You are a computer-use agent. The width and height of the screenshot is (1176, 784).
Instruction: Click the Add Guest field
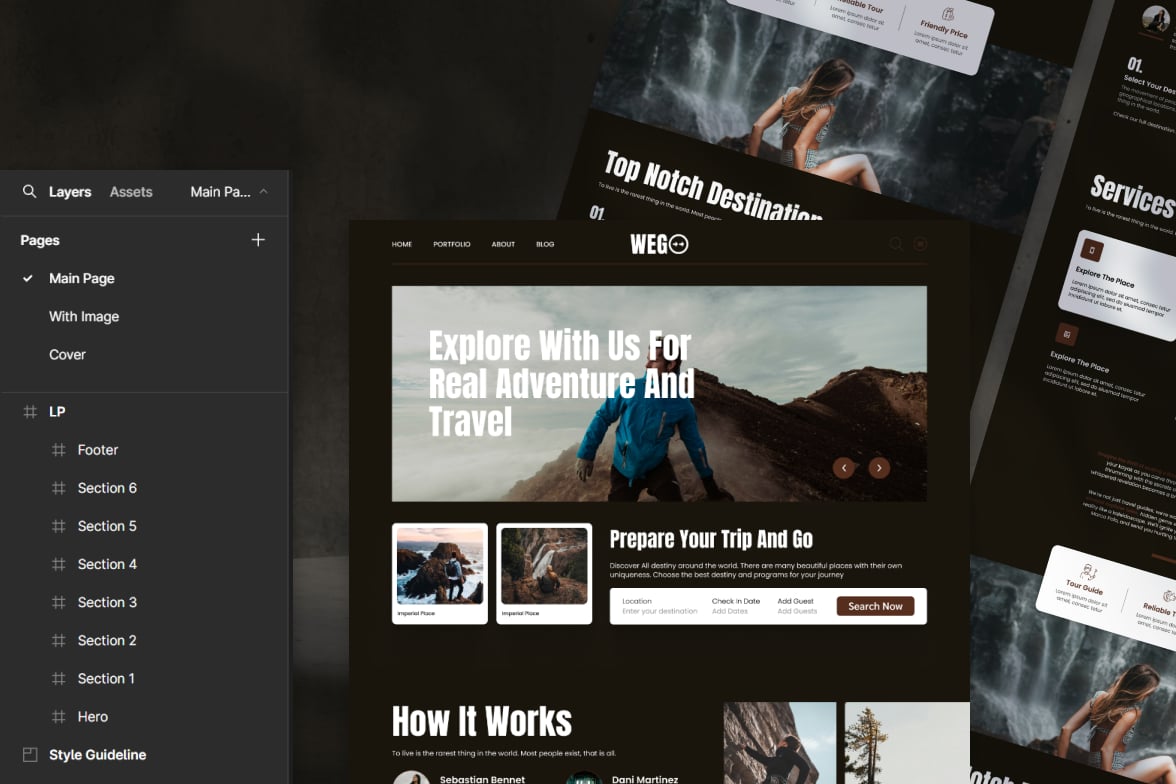(x=797, y=606)
